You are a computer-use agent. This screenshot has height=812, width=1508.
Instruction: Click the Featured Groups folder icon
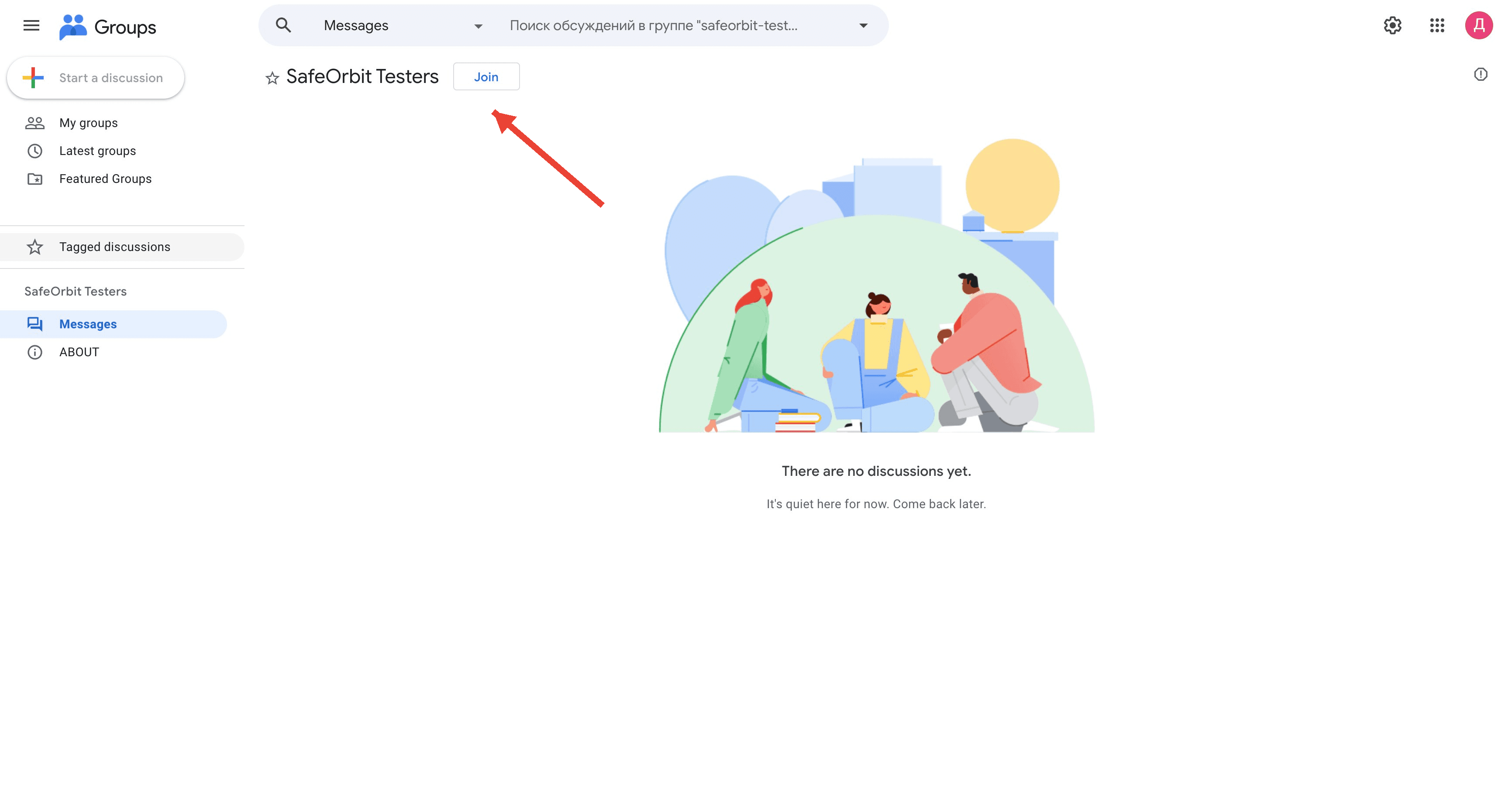[x=34, y=179]
